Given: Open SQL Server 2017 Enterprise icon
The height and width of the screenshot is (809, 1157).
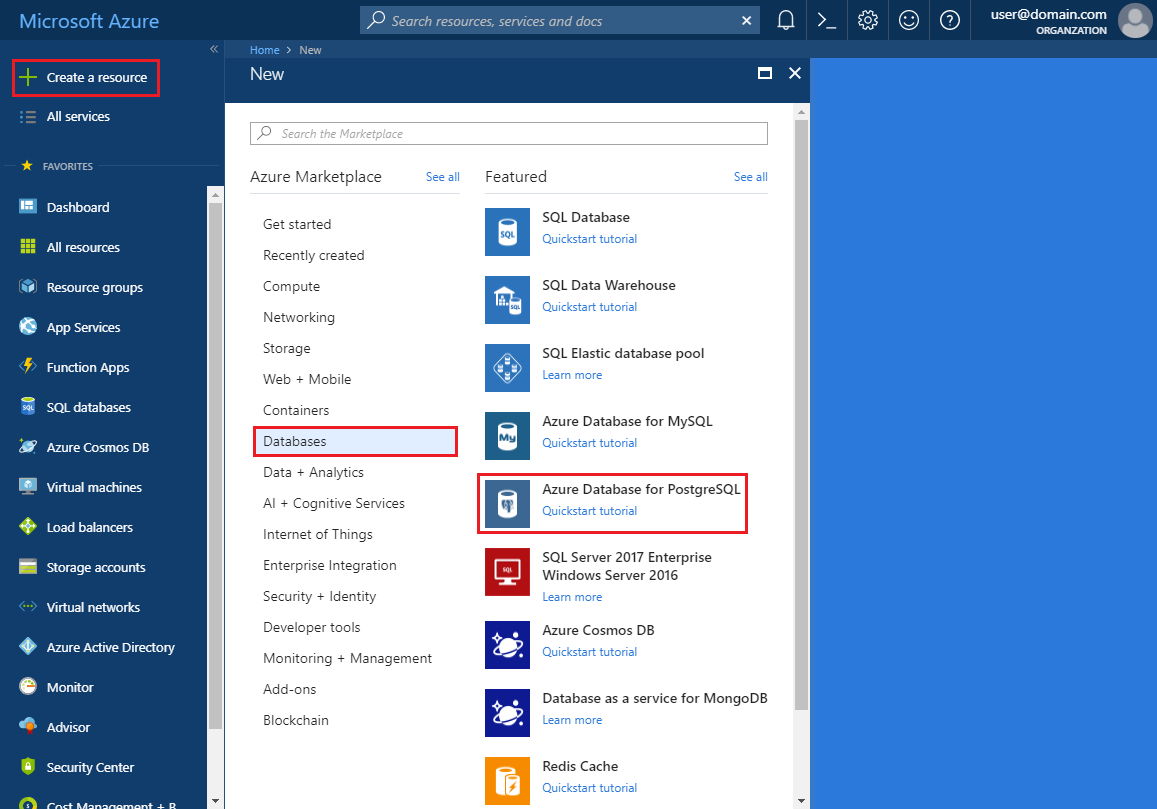Looking at the screenshot, I should pyautogui.click(x=507, y=571).
